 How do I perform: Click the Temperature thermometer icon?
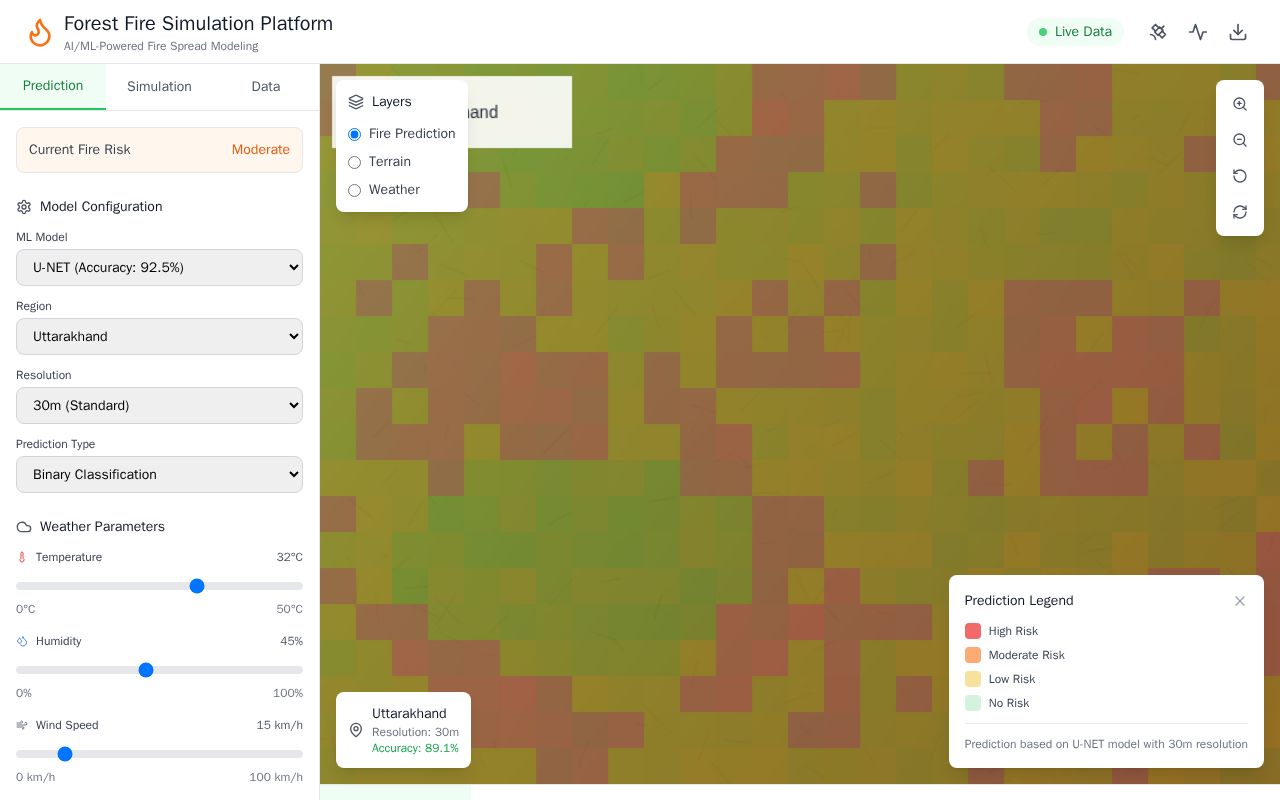tap(22, 557)
